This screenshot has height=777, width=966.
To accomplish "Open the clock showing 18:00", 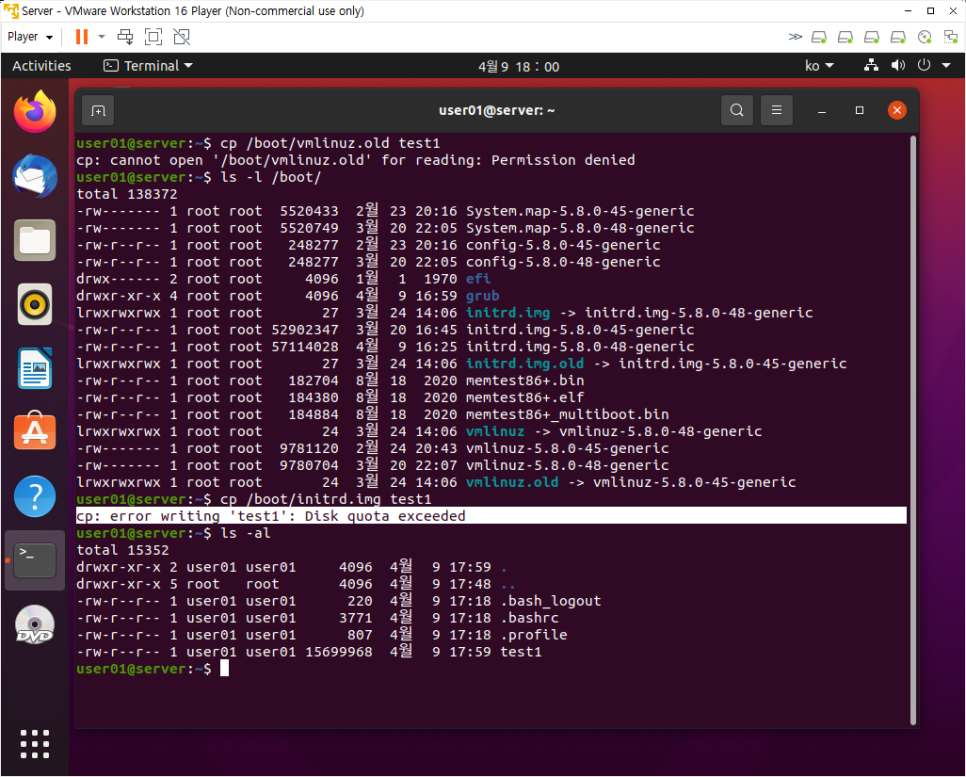I will (519, 67).
